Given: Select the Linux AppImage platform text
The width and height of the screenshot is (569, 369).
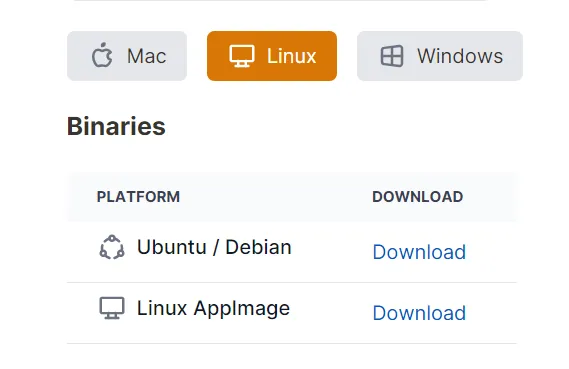Looking at the screenshot, I should coord(213,309).
